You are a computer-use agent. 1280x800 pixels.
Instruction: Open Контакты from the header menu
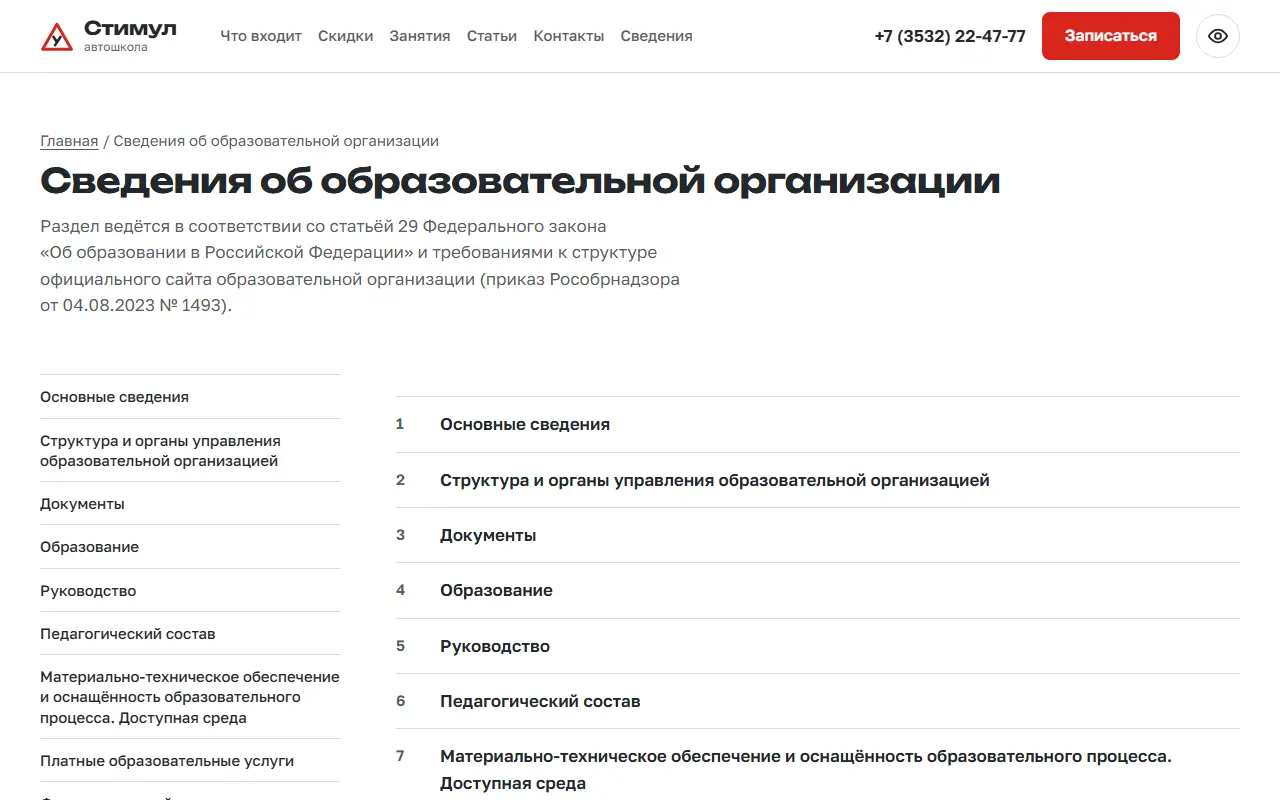click(x=569, y=36)
